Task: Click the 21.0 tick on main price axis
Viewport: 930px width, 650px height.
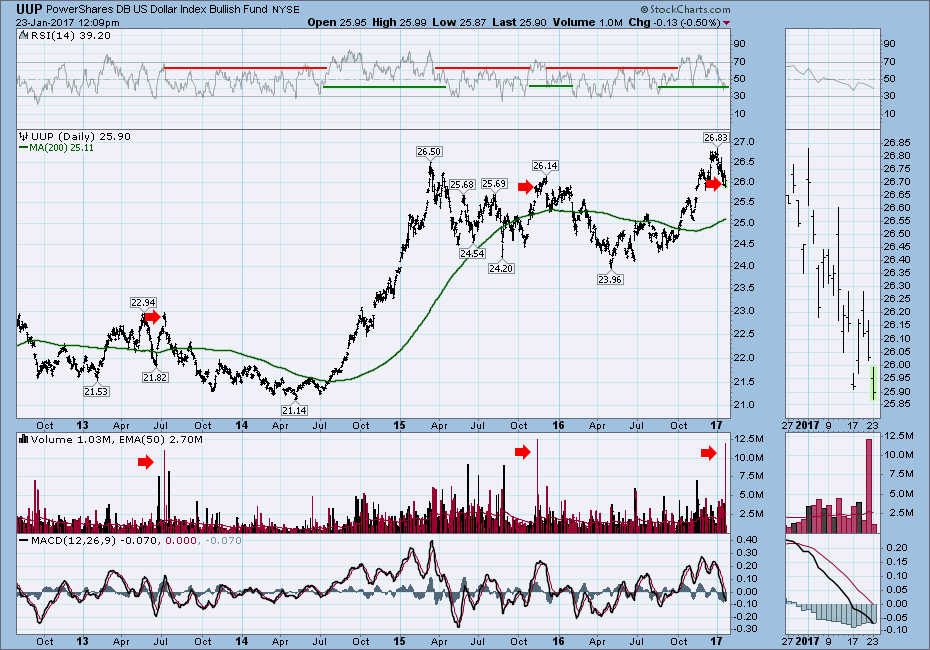Action: point(746,405)
